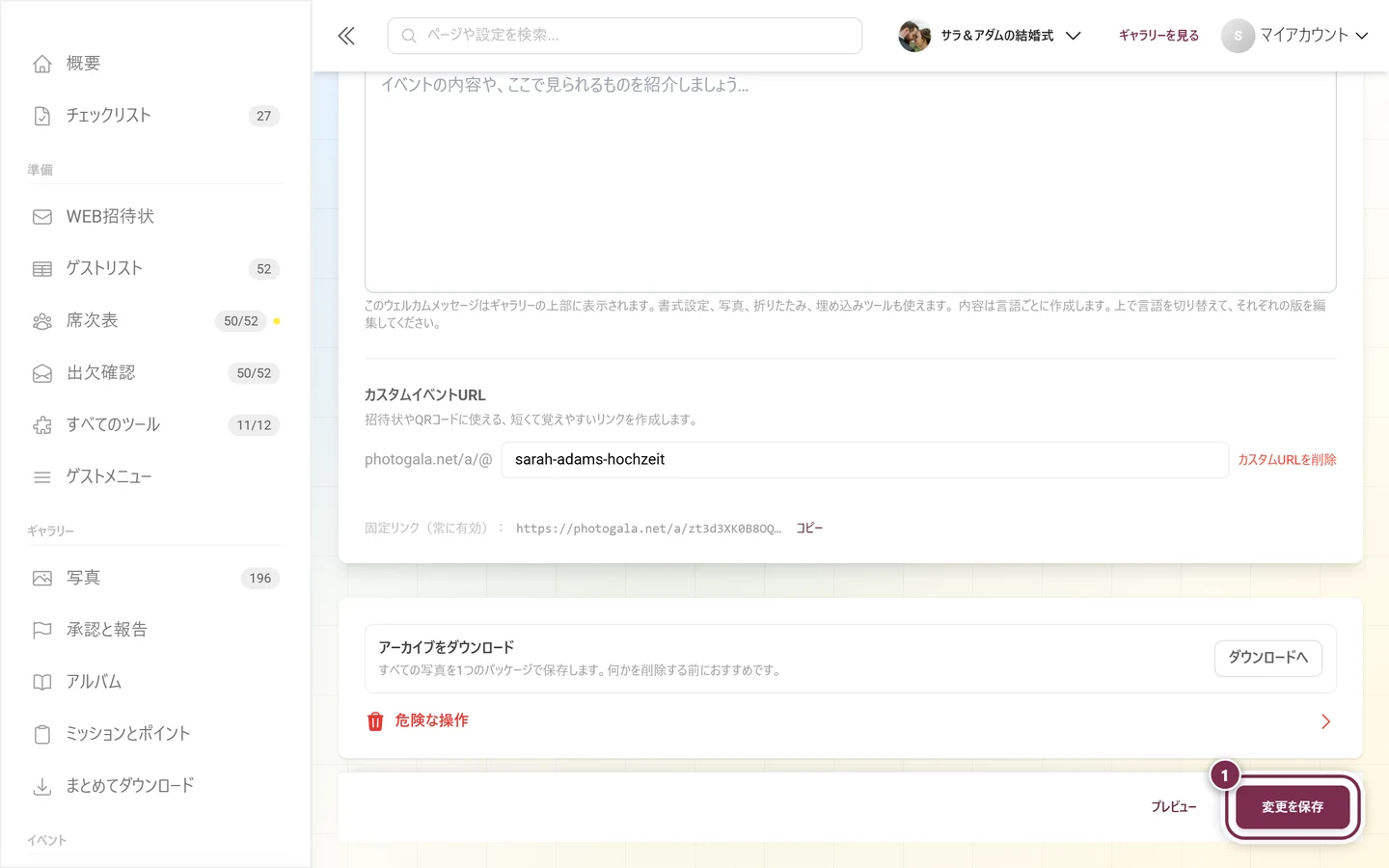
Task: Open the 席次表 seating chart icon
Action: [42, 321]
